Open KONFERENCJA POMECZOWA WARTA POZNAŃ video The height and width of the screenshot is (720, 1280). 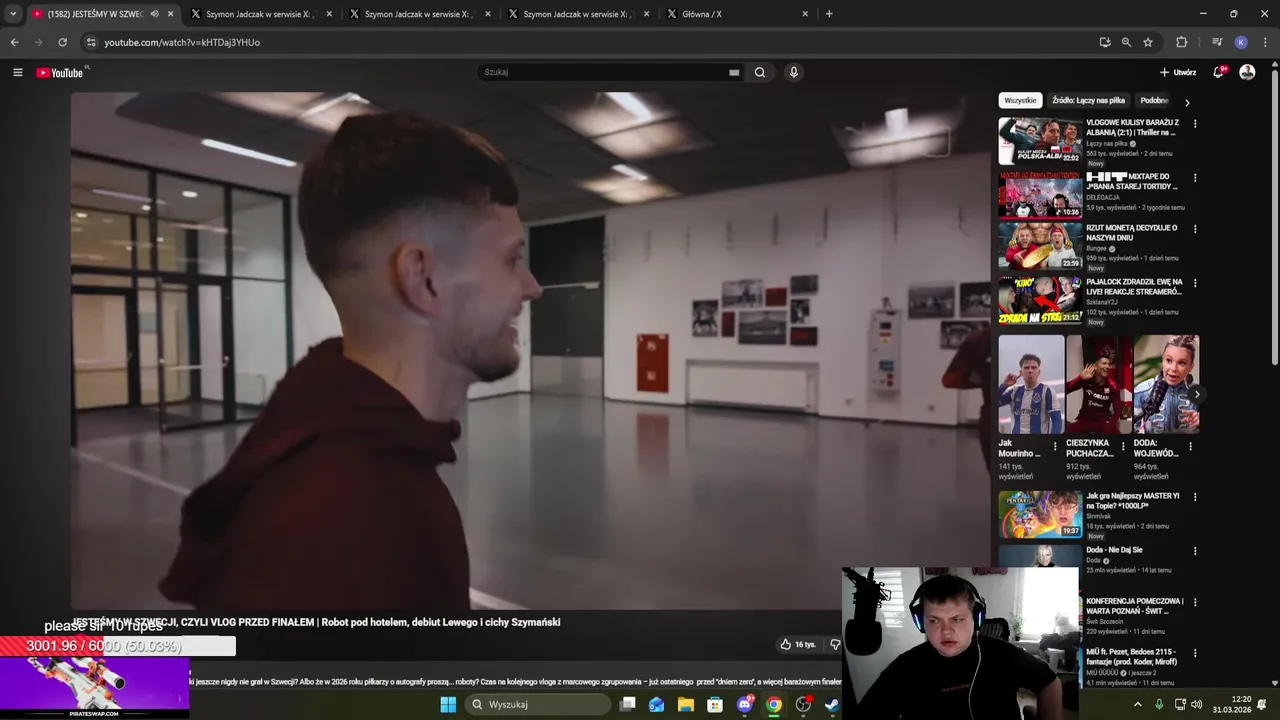(1135, 606)
